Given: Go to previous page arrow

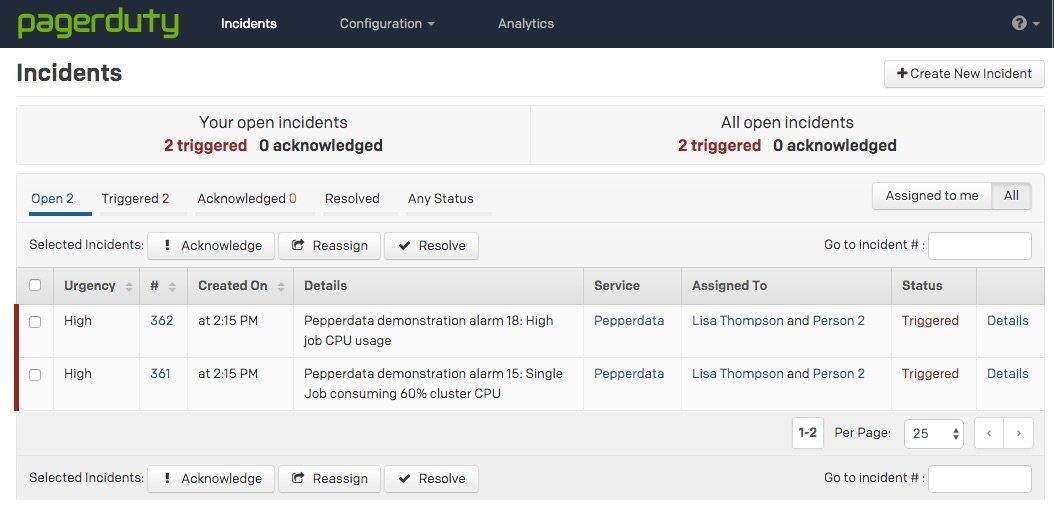Looking at the screenshot, I should pos(989,433).
